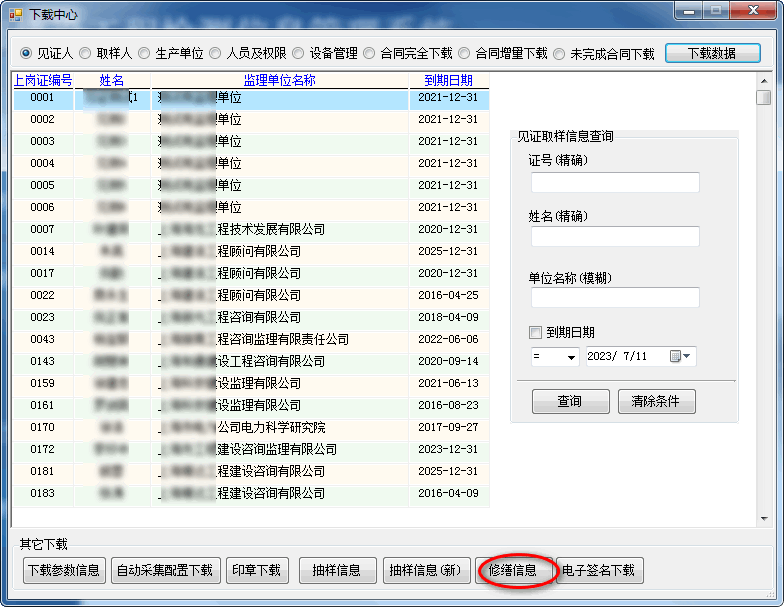Select the 生产单位 radio button
This screenshot has width=784, height=607.
pos(144,53)
